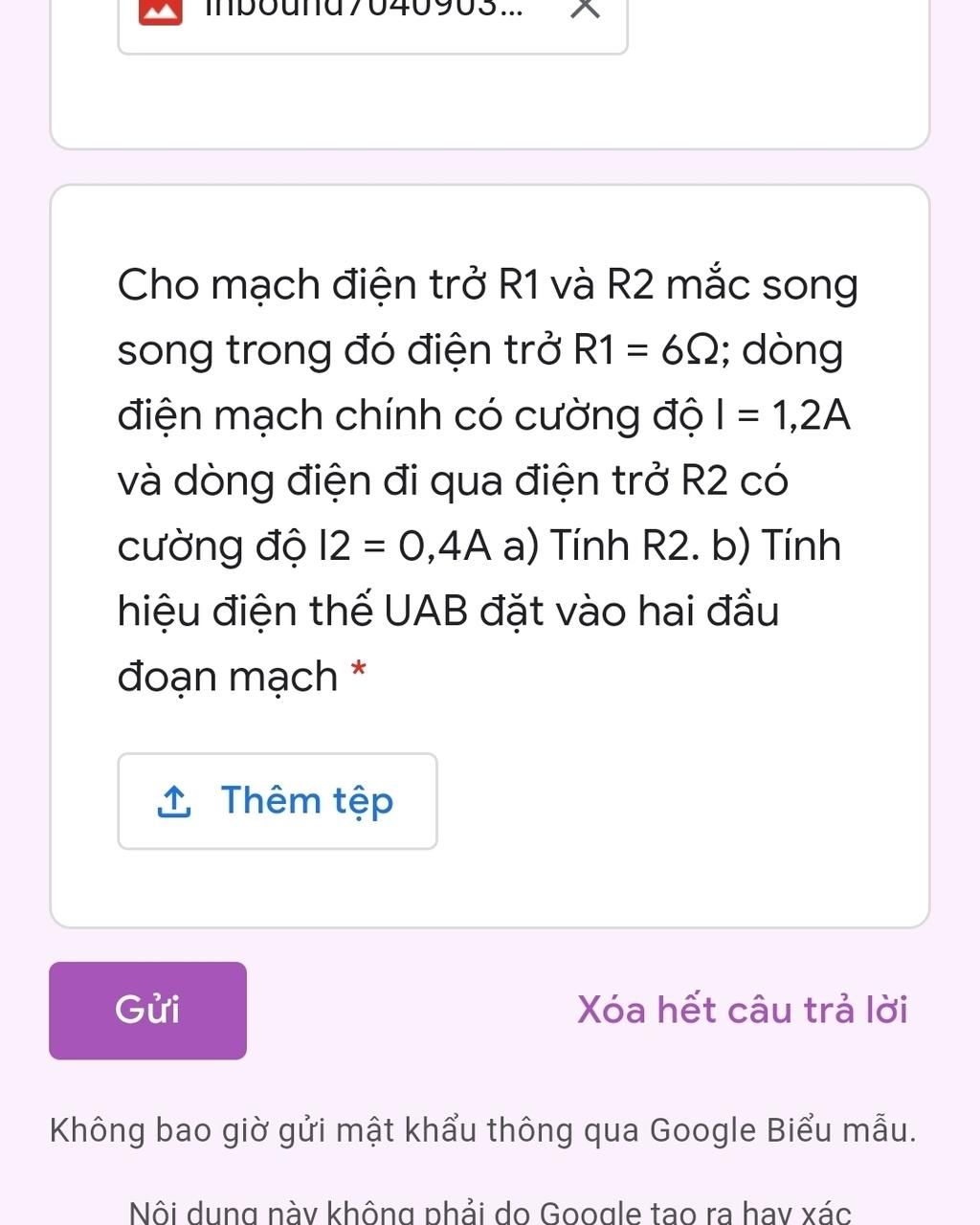Click the upload arrow icon beside Thêm tệp
This screenshot has width=980, height=1225.
tap(173, 802)
